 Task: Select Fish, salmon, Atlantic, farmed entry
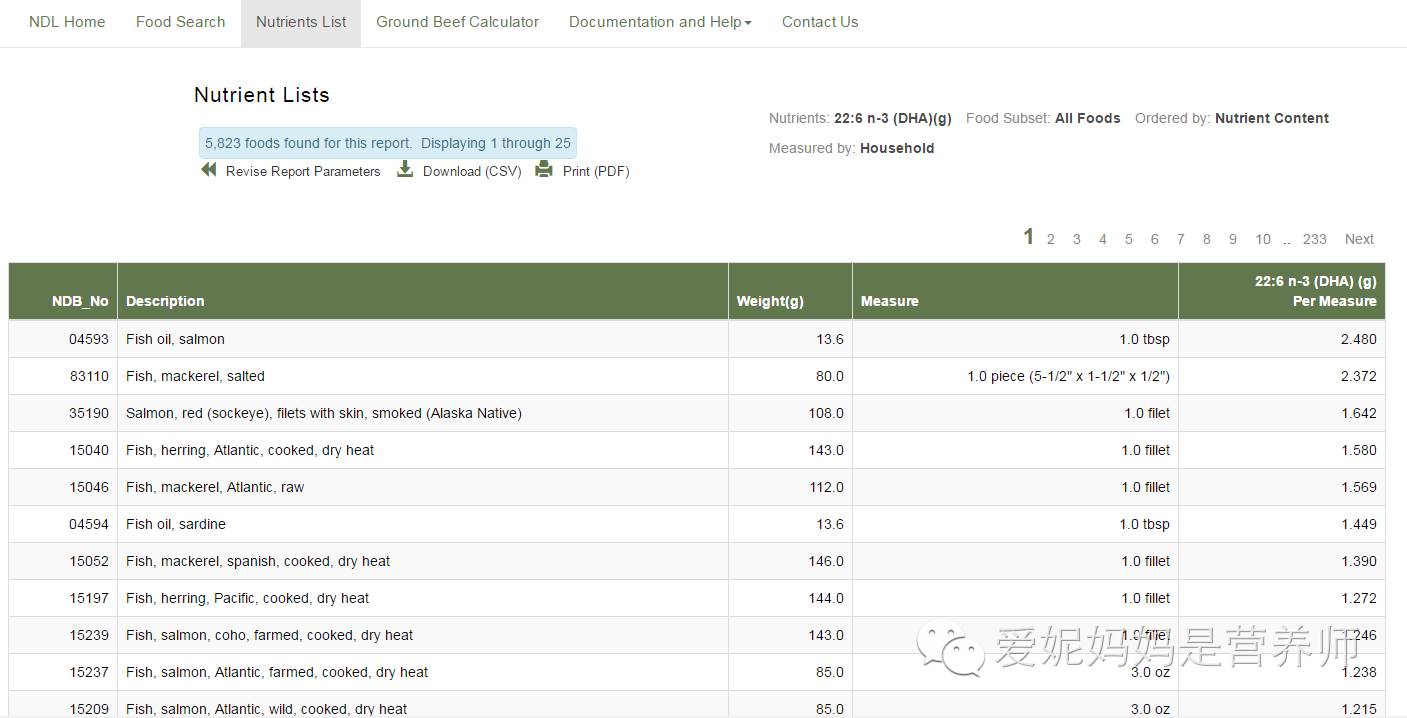(x=277, y=672)
